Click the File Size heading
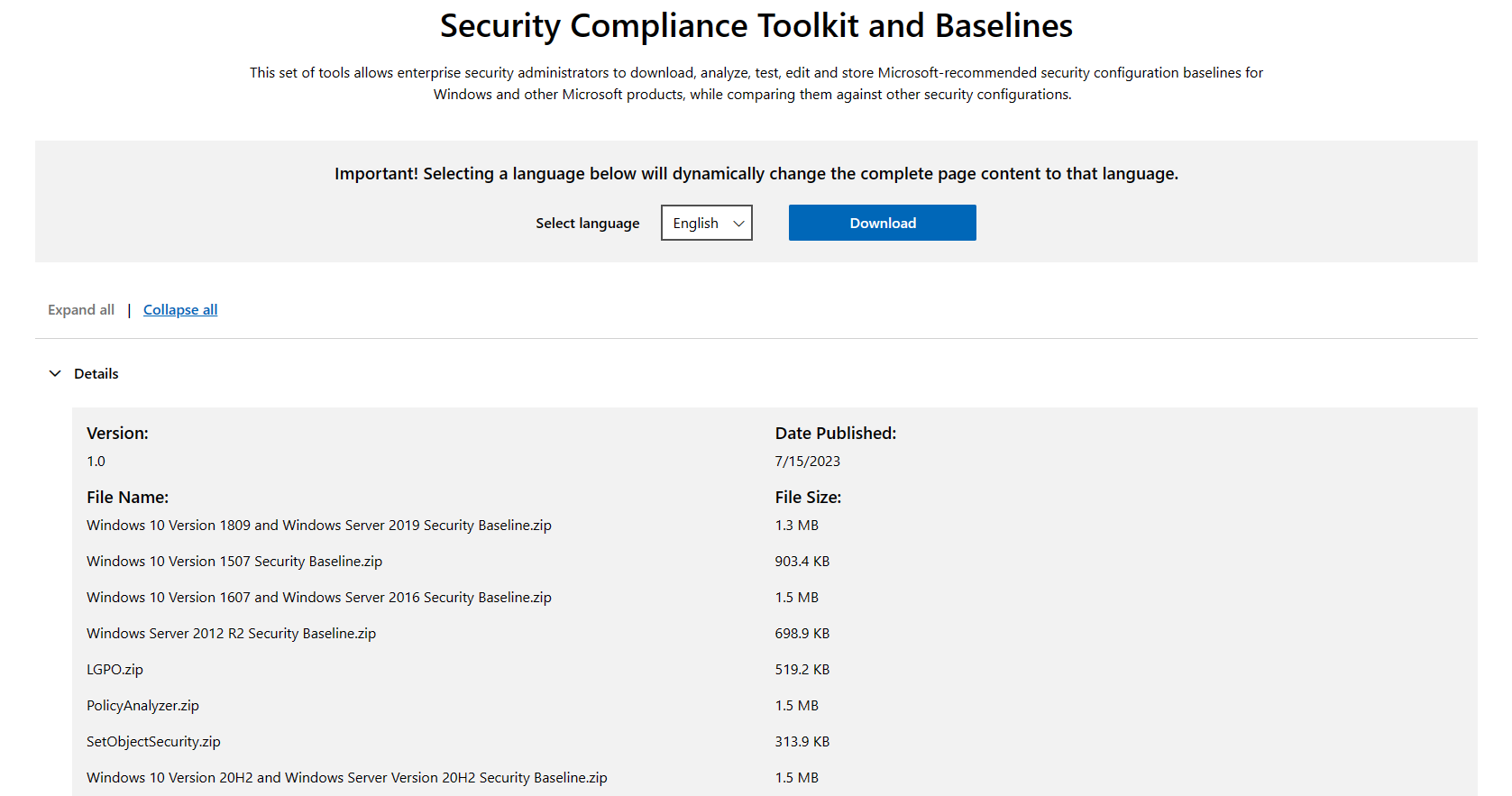This screenshot has width=1512, height=796. click(x=808, y=498)
